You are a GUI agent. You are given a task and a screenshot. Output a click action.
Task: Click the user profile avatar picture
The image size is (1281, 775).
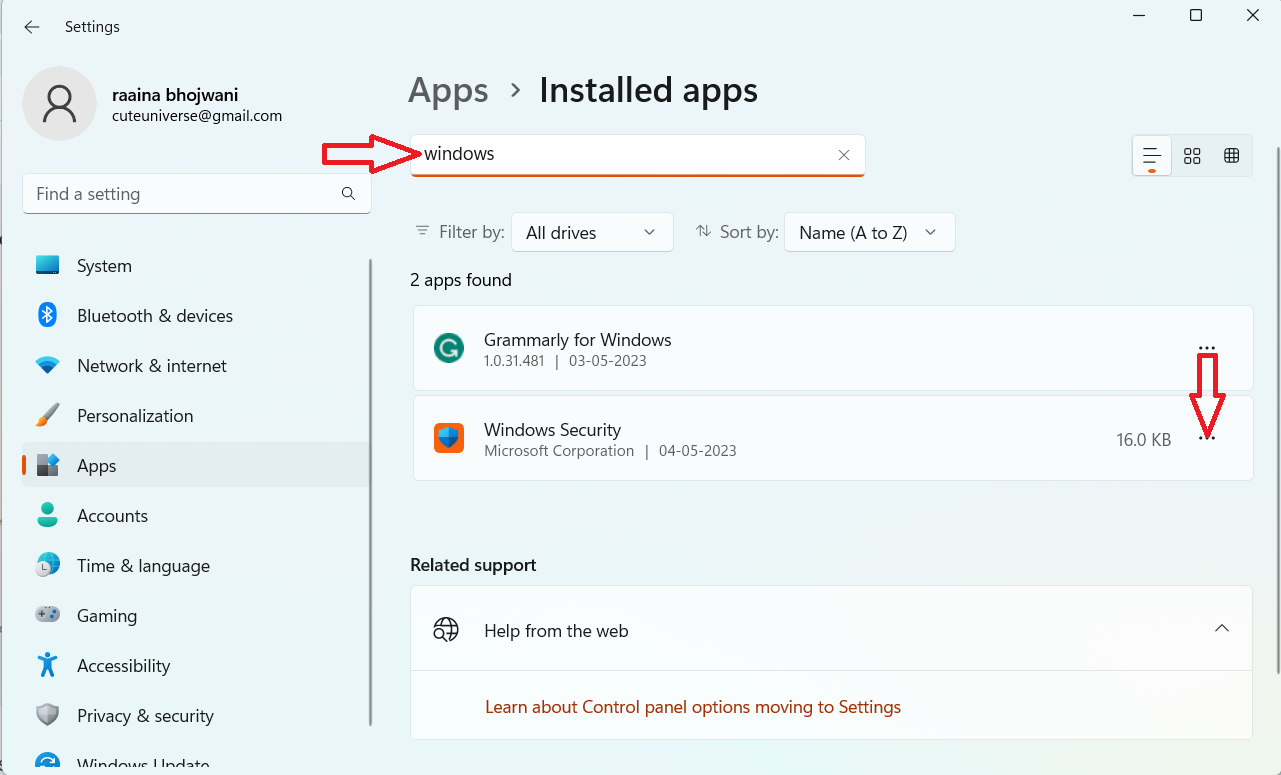point(60,104)
